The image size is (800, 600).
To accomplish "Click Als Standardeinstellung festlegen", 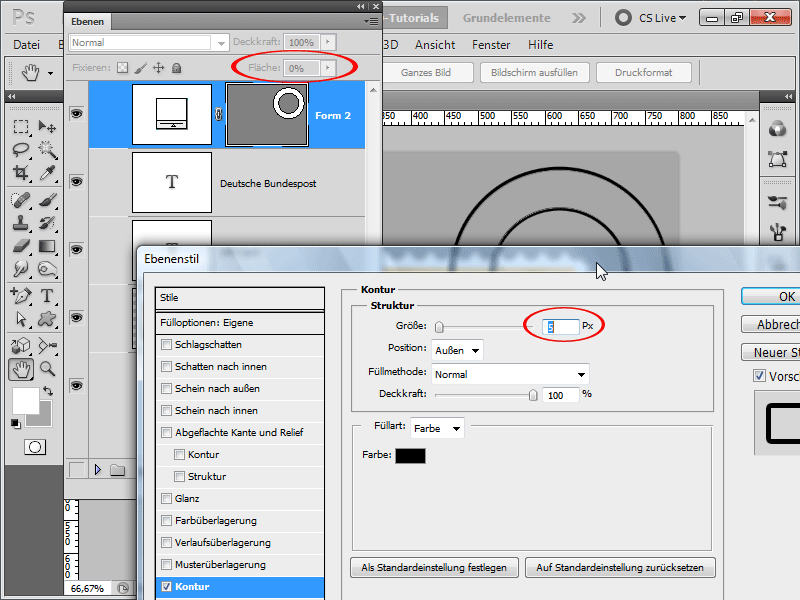I will [434, 567].
